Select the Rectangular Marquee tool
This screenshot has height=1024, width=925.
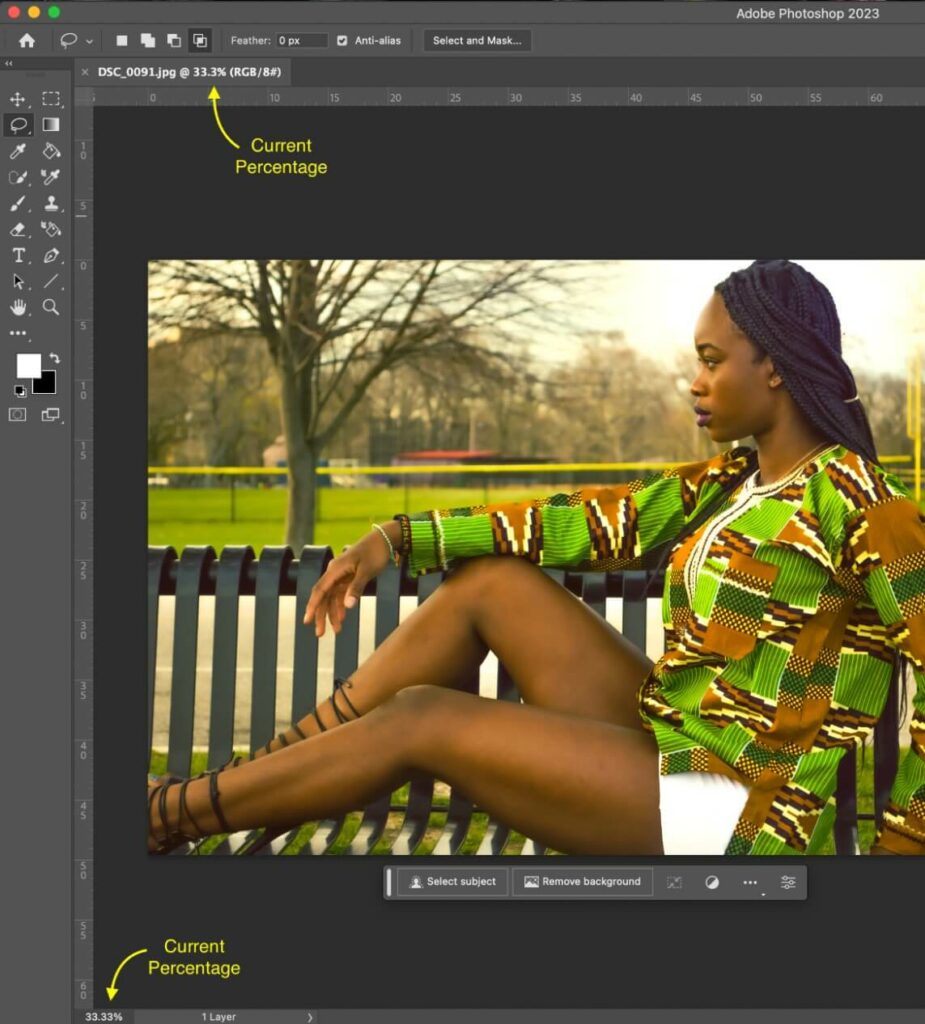pyautogui.click(x=51, y=99)
